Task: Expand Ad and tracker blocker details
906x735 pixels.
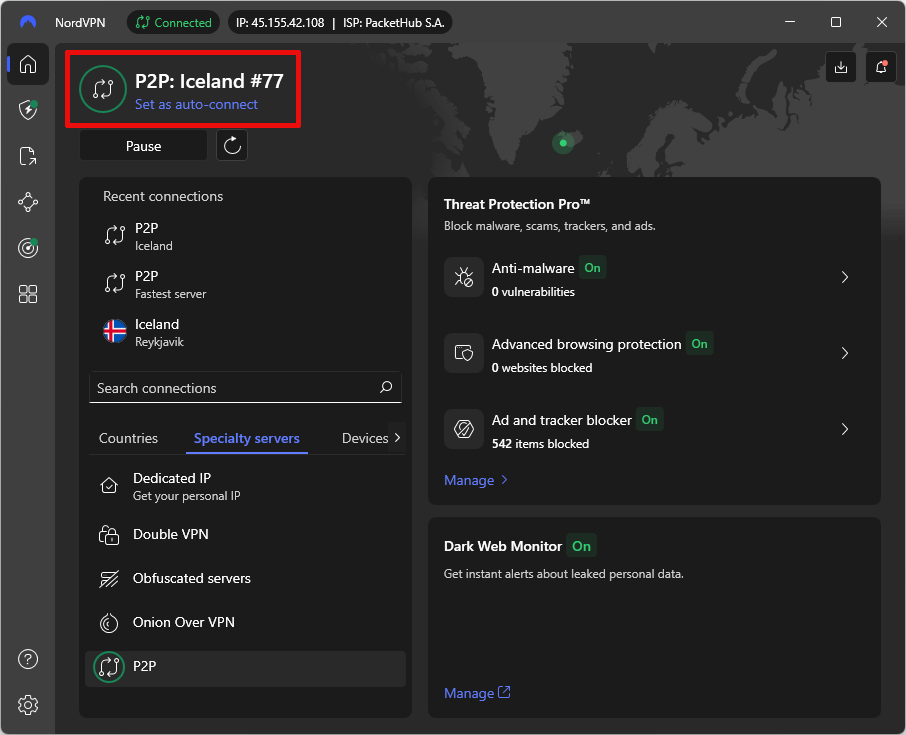Action: pos(844,429)
